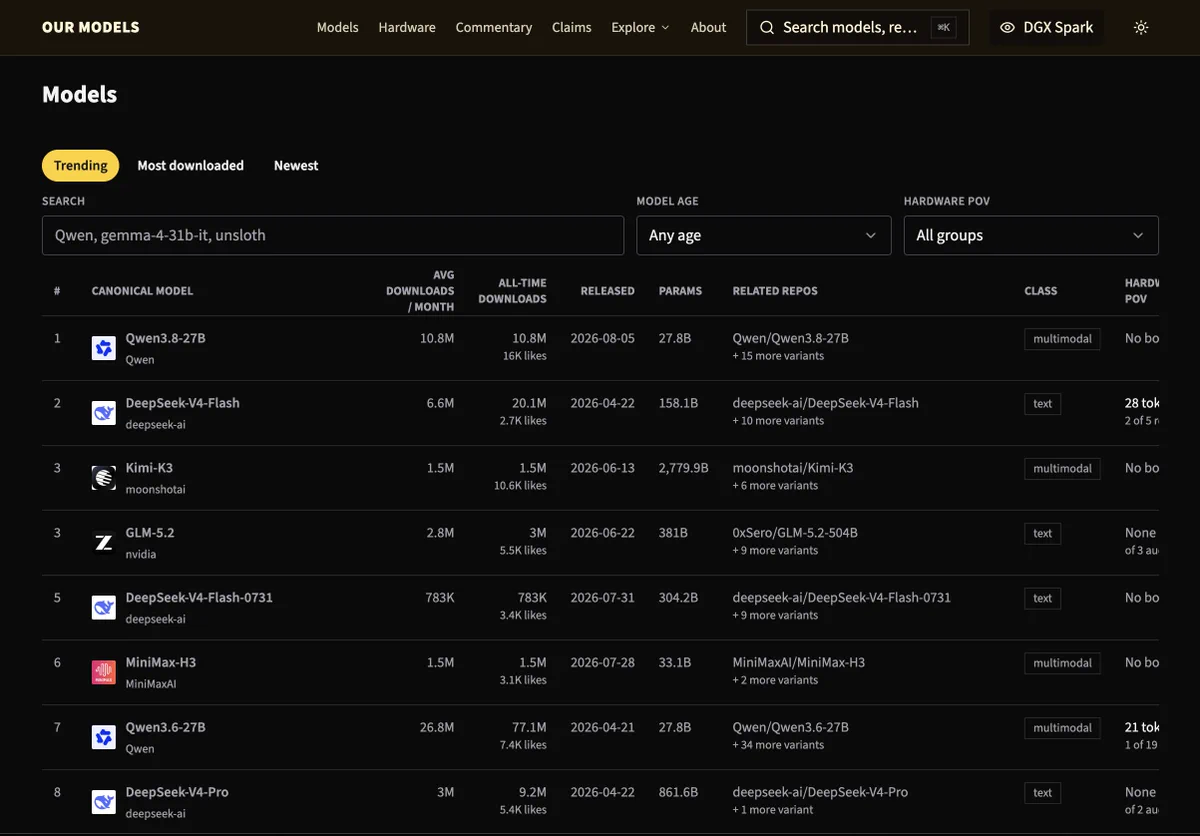
Task: Click the magnifier icon in the header search
Action: point(767,28)
